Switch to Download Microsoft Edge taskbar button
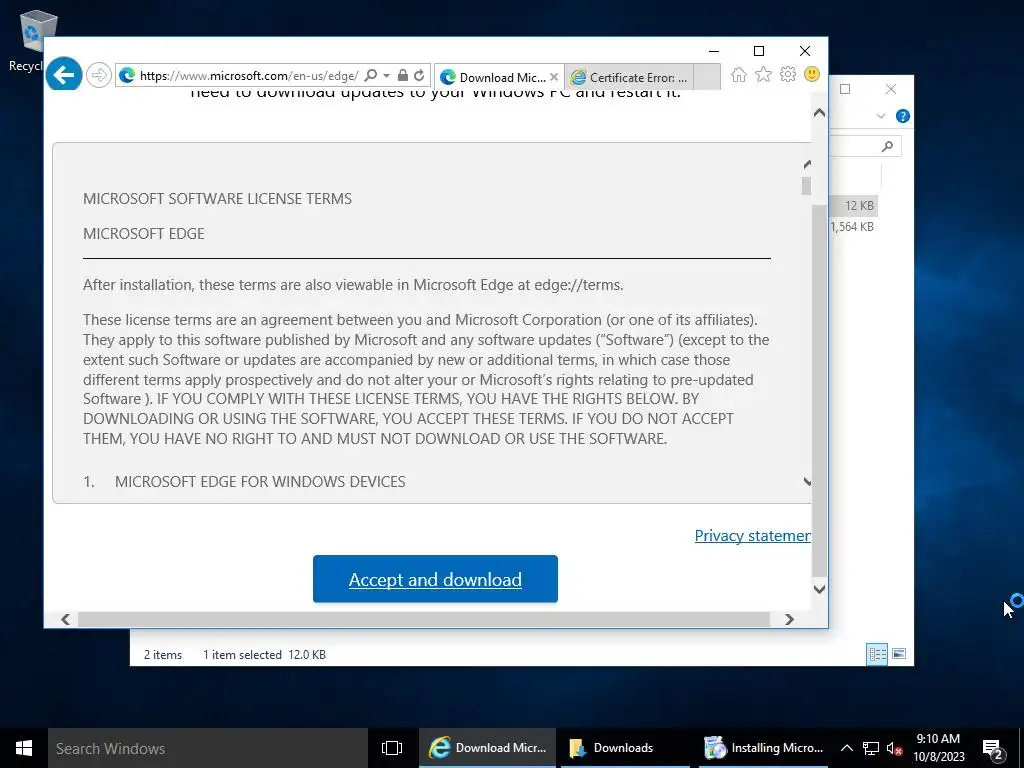This screenshot has height=768, width=1024. [487, 748]
